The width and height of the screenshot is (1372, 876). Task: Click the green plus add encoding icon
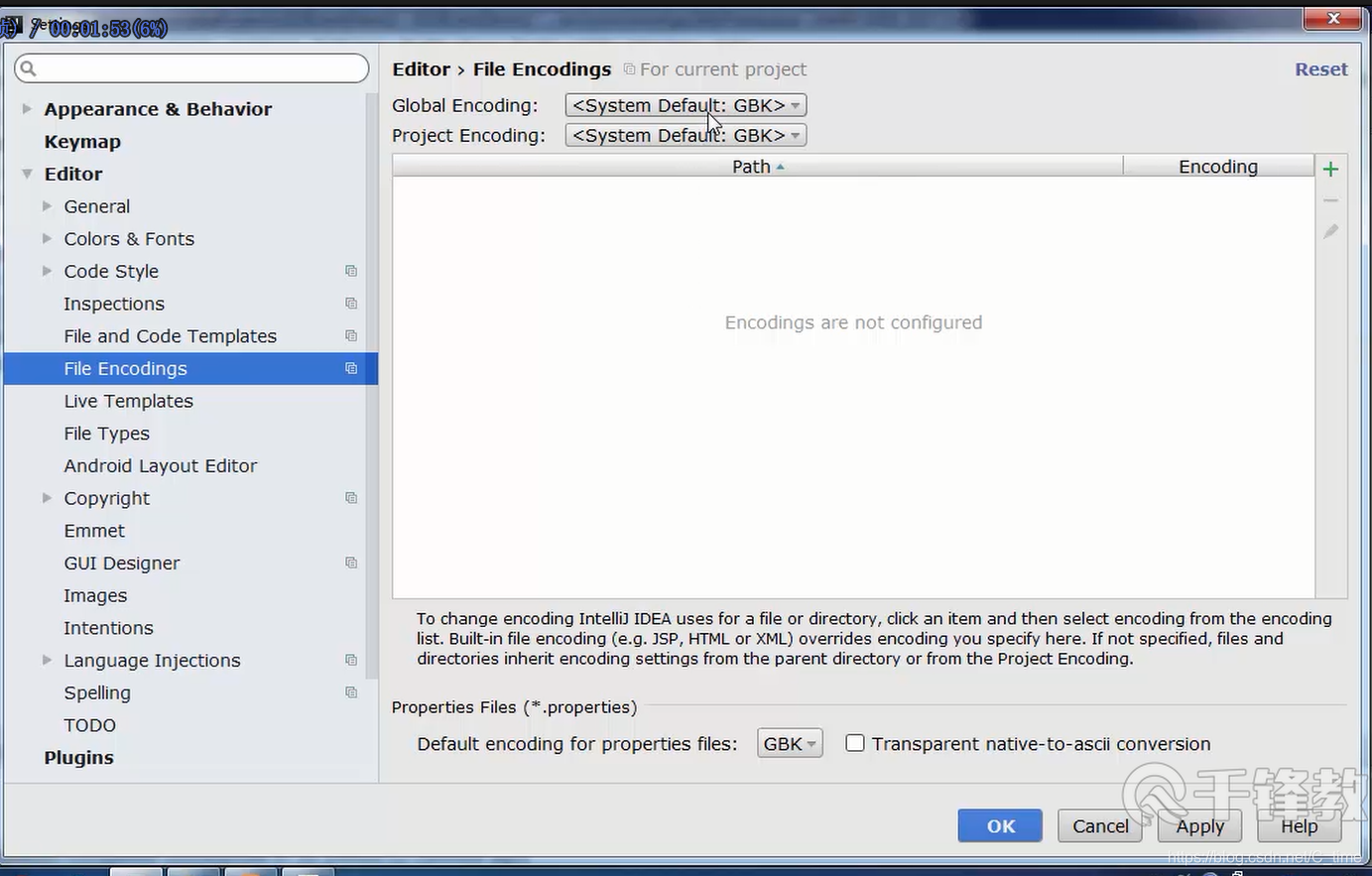1330,169
